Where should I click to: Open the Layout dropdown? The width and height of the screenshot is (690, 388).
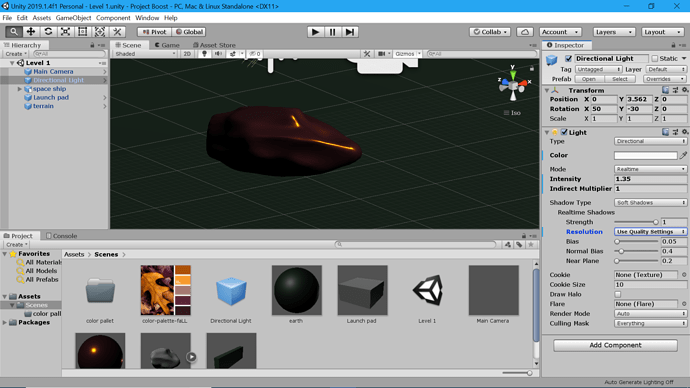pos(662,32)
